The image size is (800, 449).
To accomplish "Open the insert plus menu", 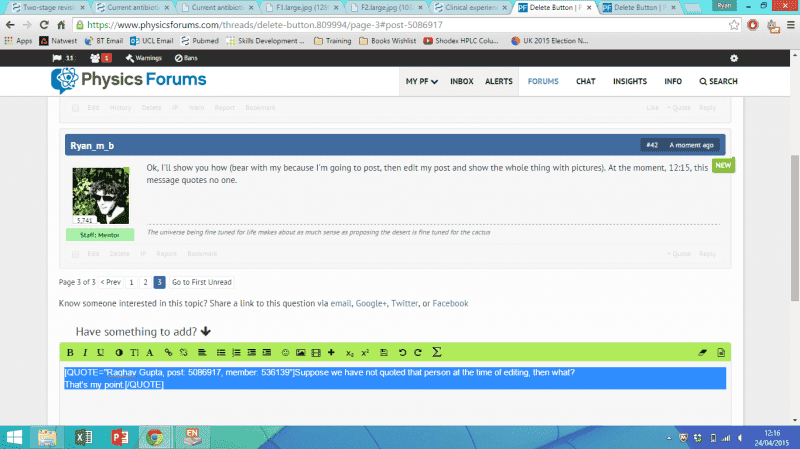I will click(331, 353).
